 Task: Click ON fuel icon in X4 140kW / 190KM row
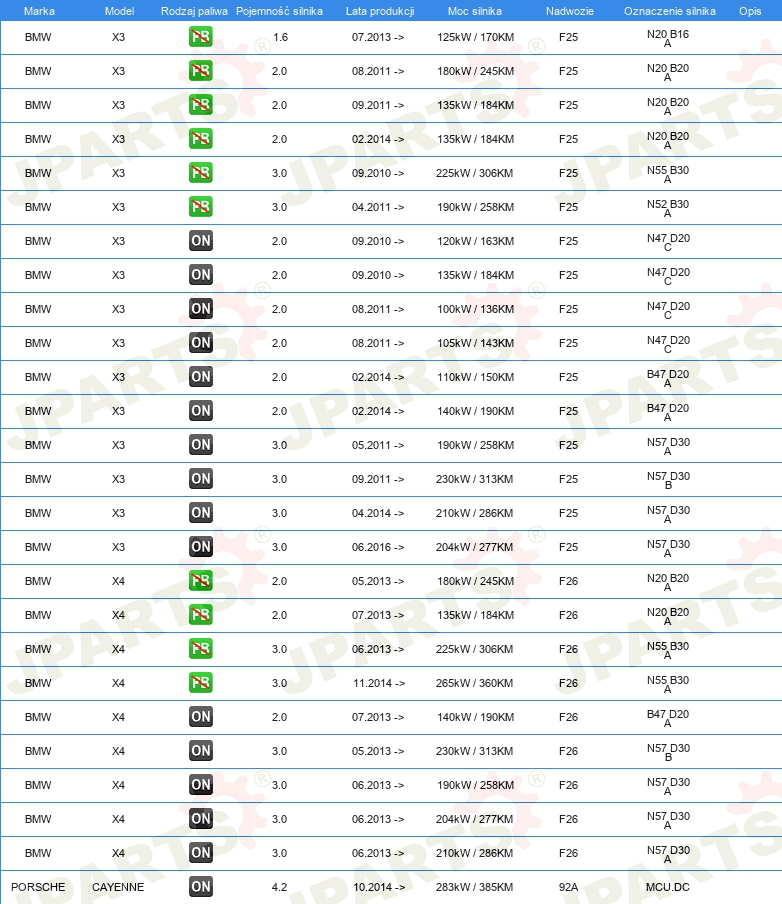[201, 717]
